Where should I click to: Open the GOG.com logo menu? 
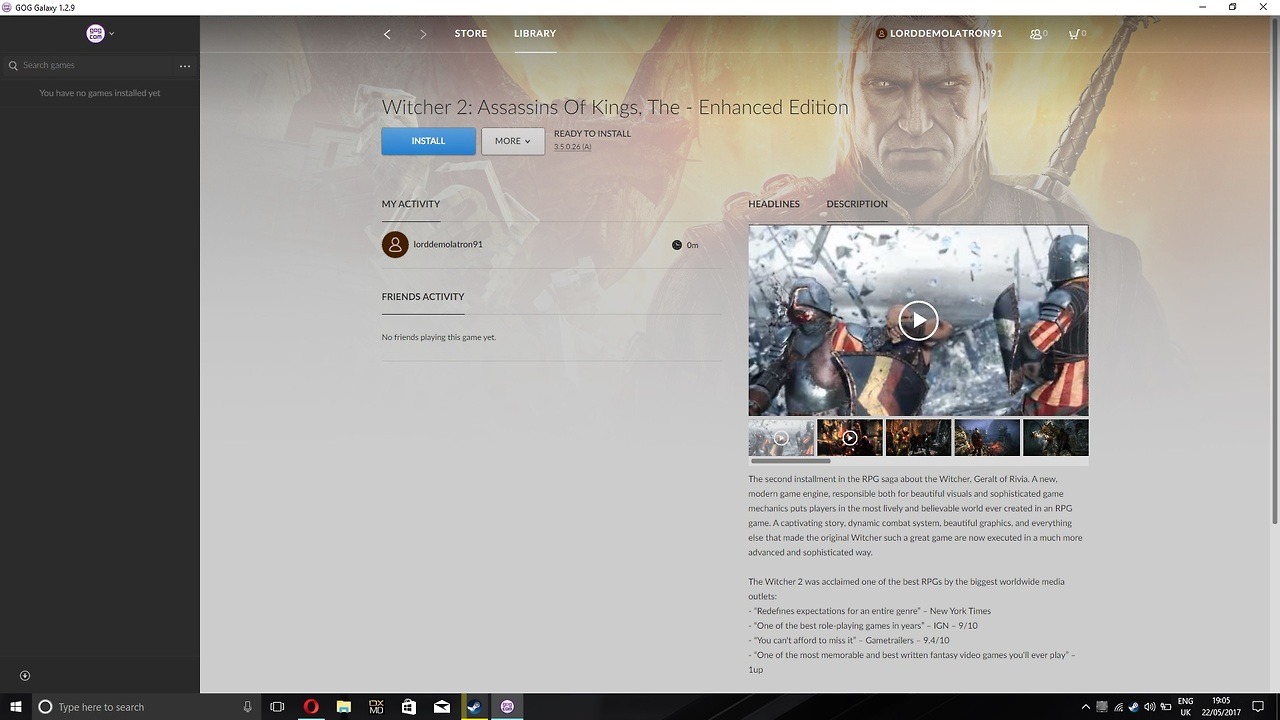coord(96,33)
